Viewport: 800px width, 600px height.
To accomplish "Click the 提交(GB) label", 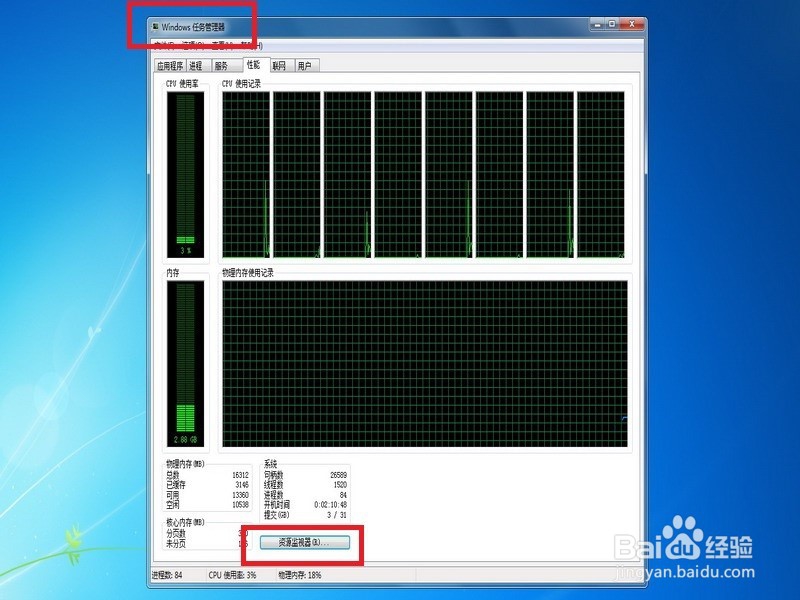I will coord(277,515).
